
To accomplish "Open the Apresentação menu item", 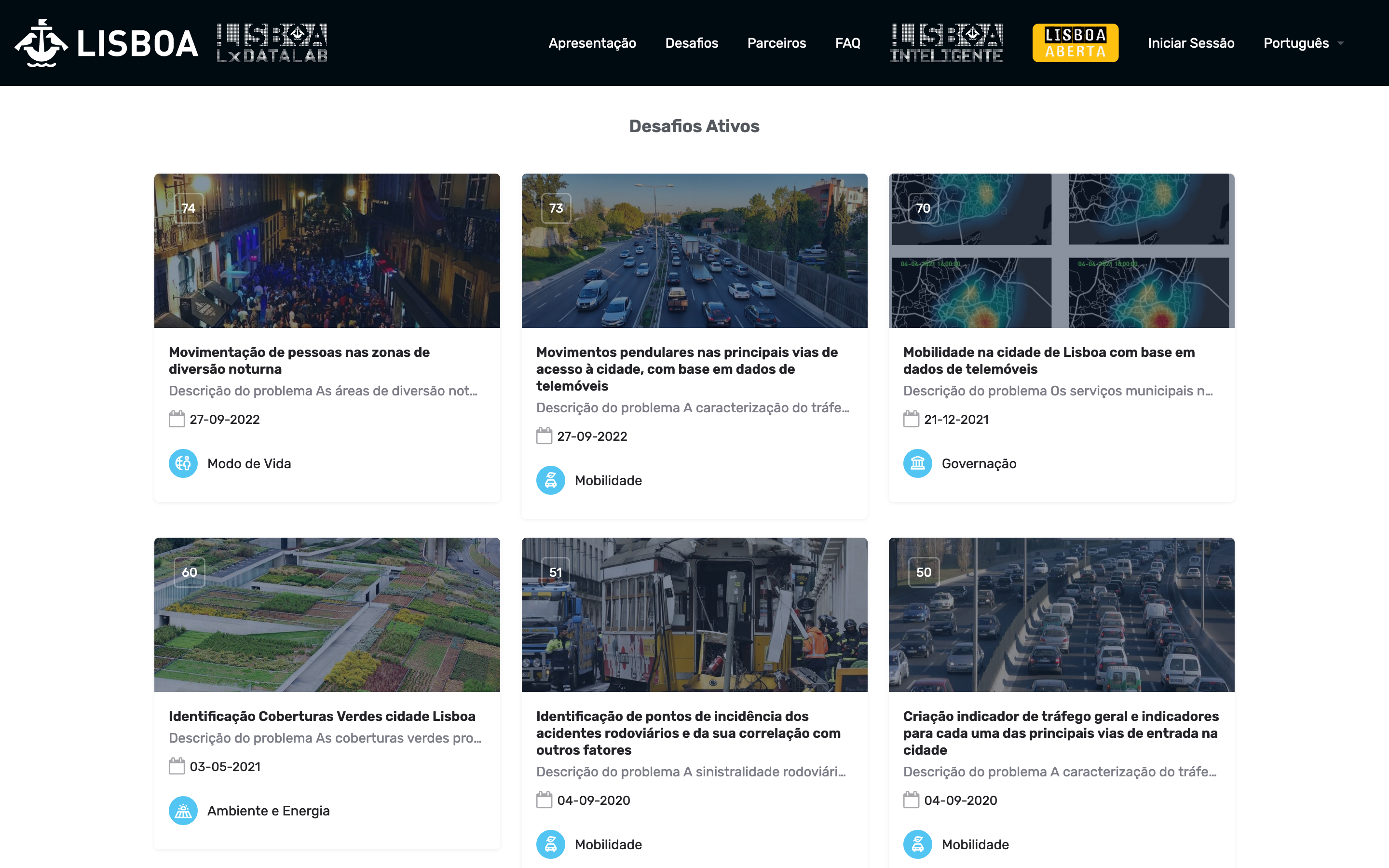I will (x=592, y=43).
